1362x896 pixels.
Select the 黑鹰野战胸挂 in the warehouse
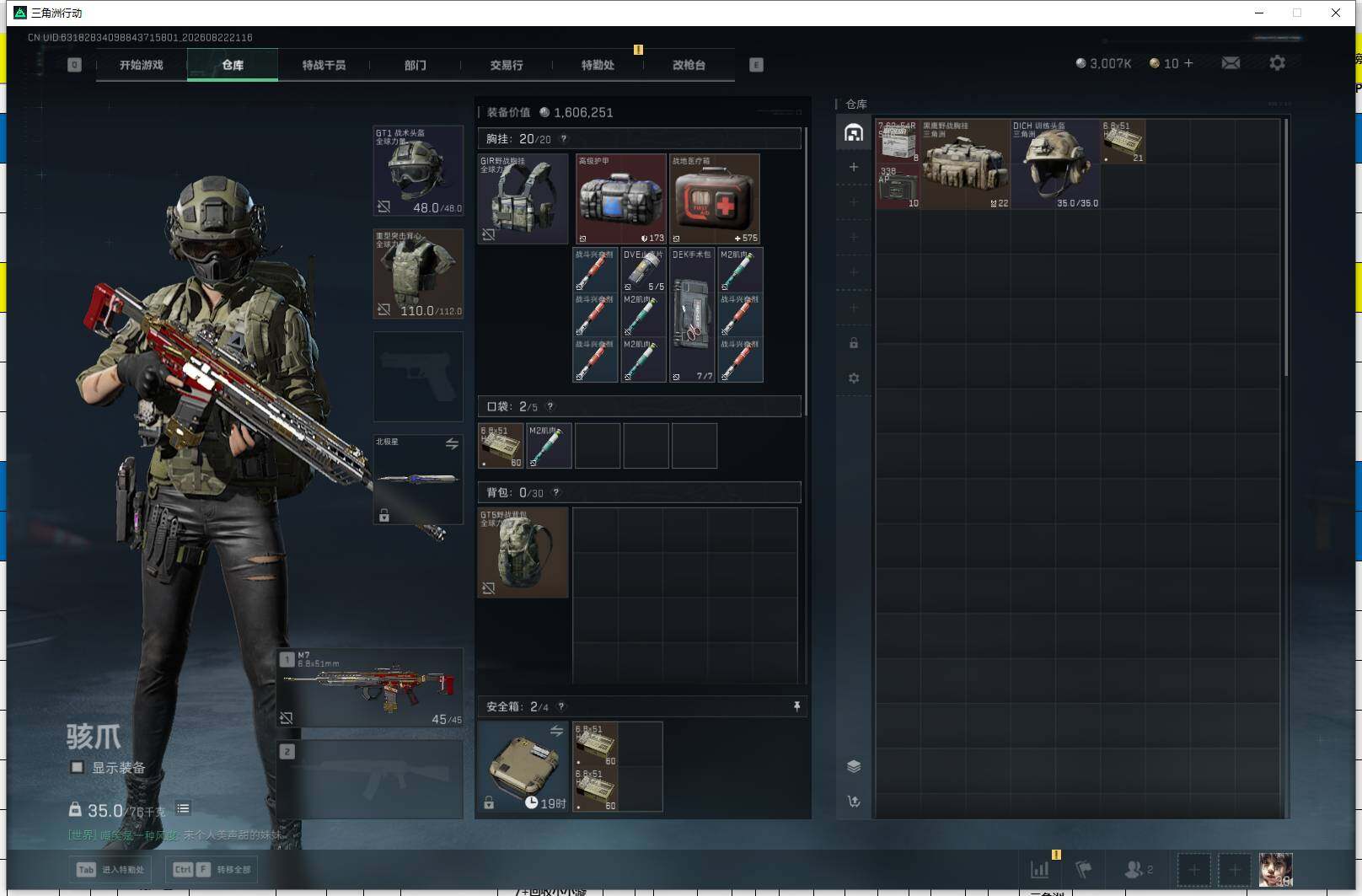point(965,164)
